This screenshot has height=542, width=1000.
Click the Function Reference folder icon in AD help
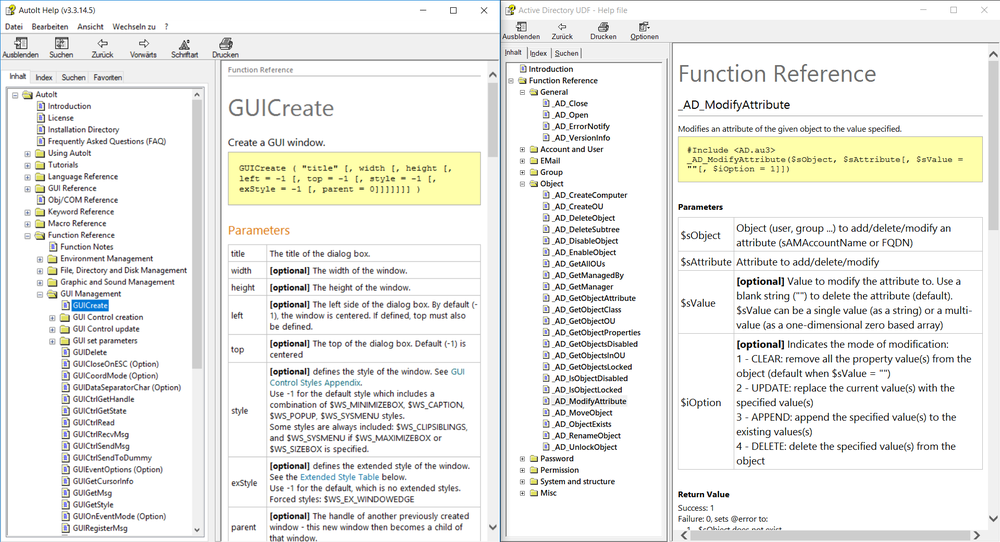click(x=522, y=81)
